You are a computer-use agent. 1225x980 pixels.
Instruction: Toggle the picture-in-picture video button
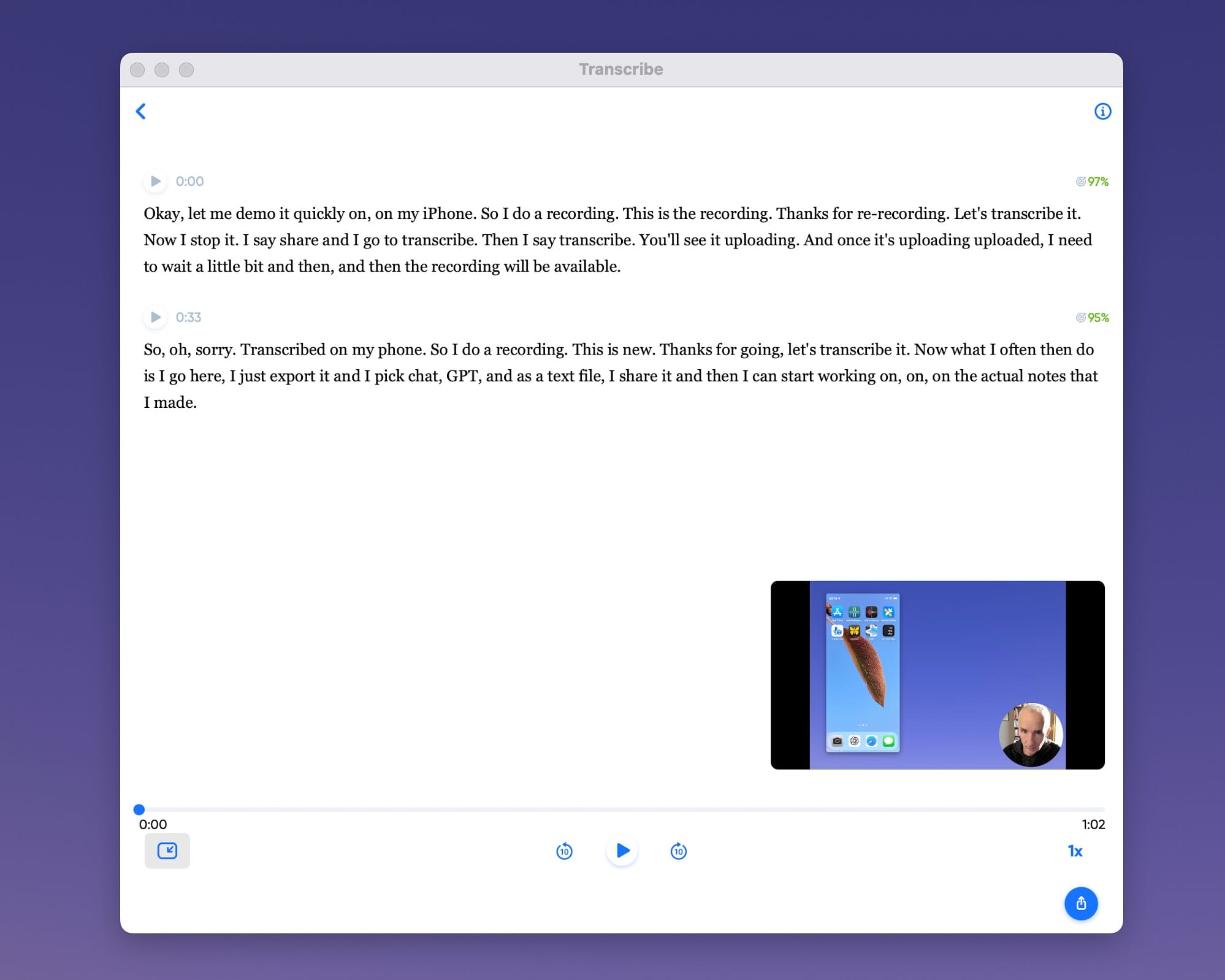(x=167, y=851)
